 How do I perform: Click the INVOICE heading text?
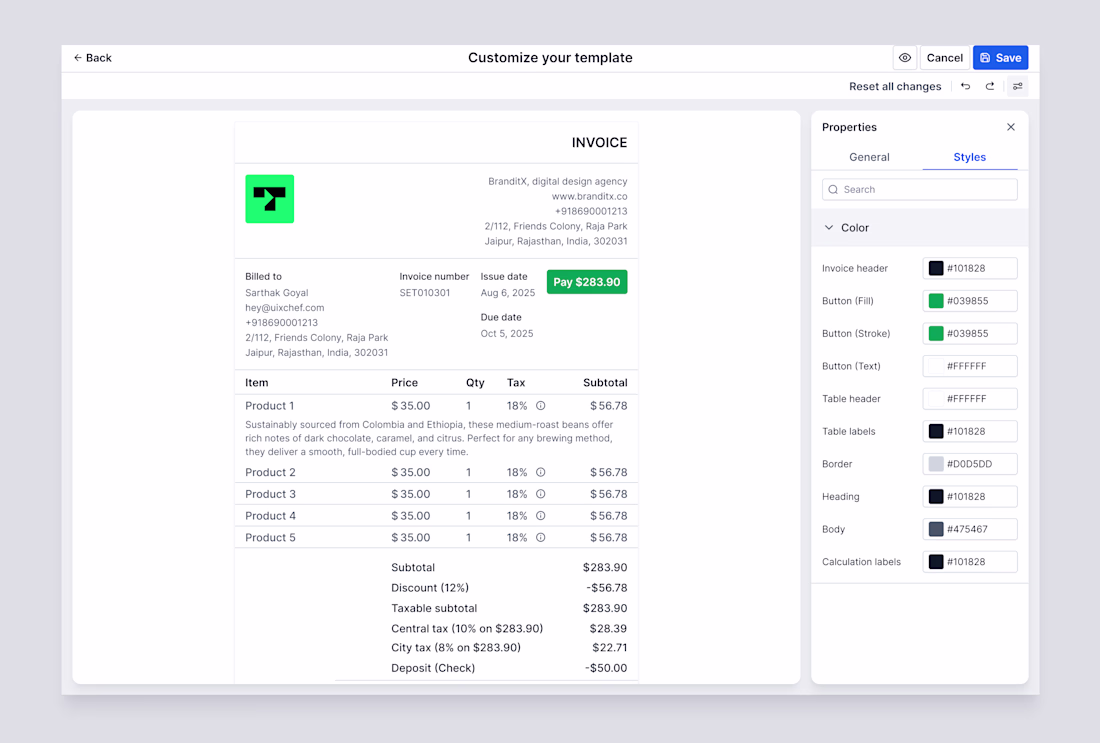pyautogui.click(x=599, y=142)
